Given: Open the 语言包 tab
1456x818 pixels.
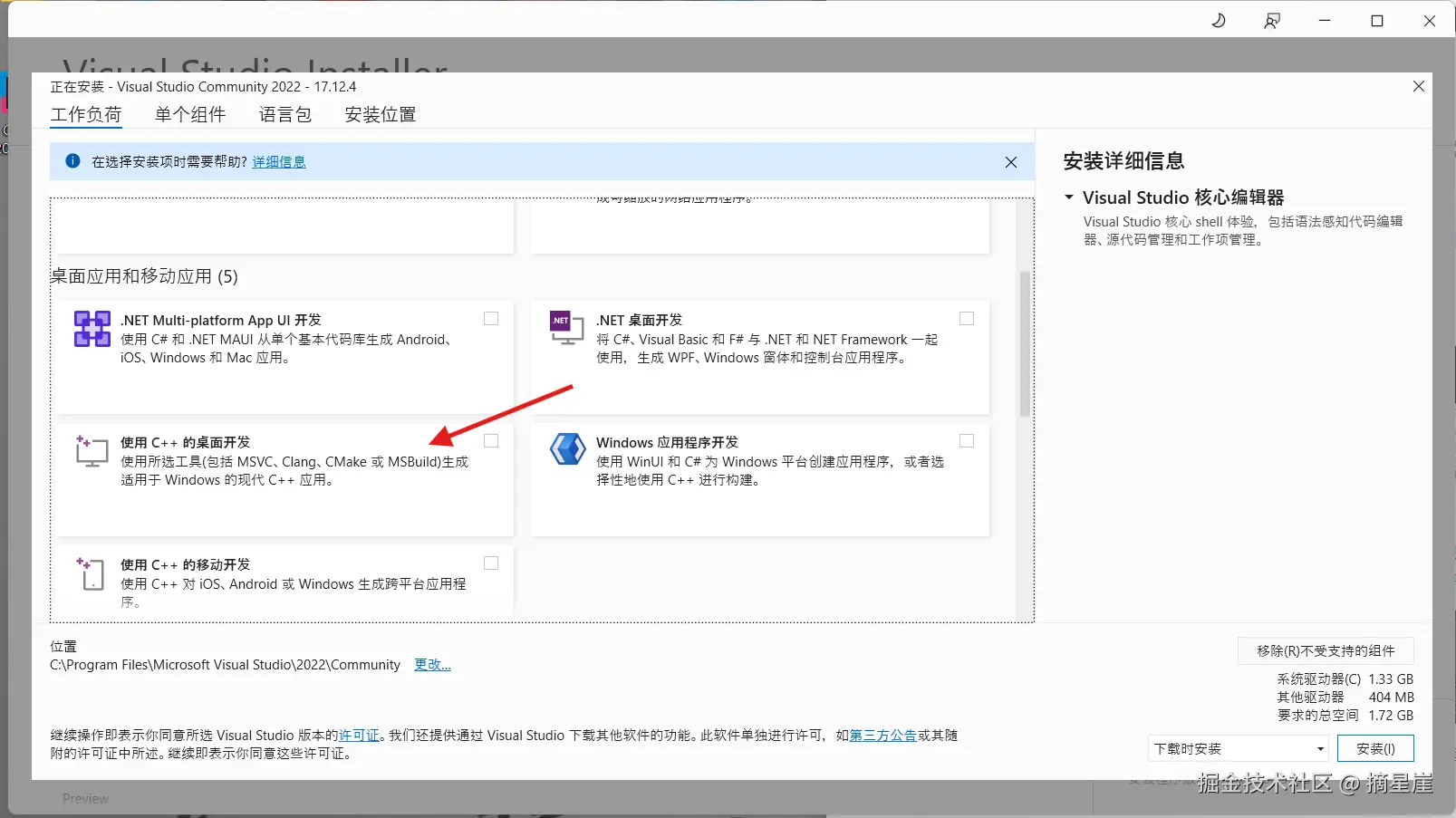Looking at the screenshot, I should point(285,115).
